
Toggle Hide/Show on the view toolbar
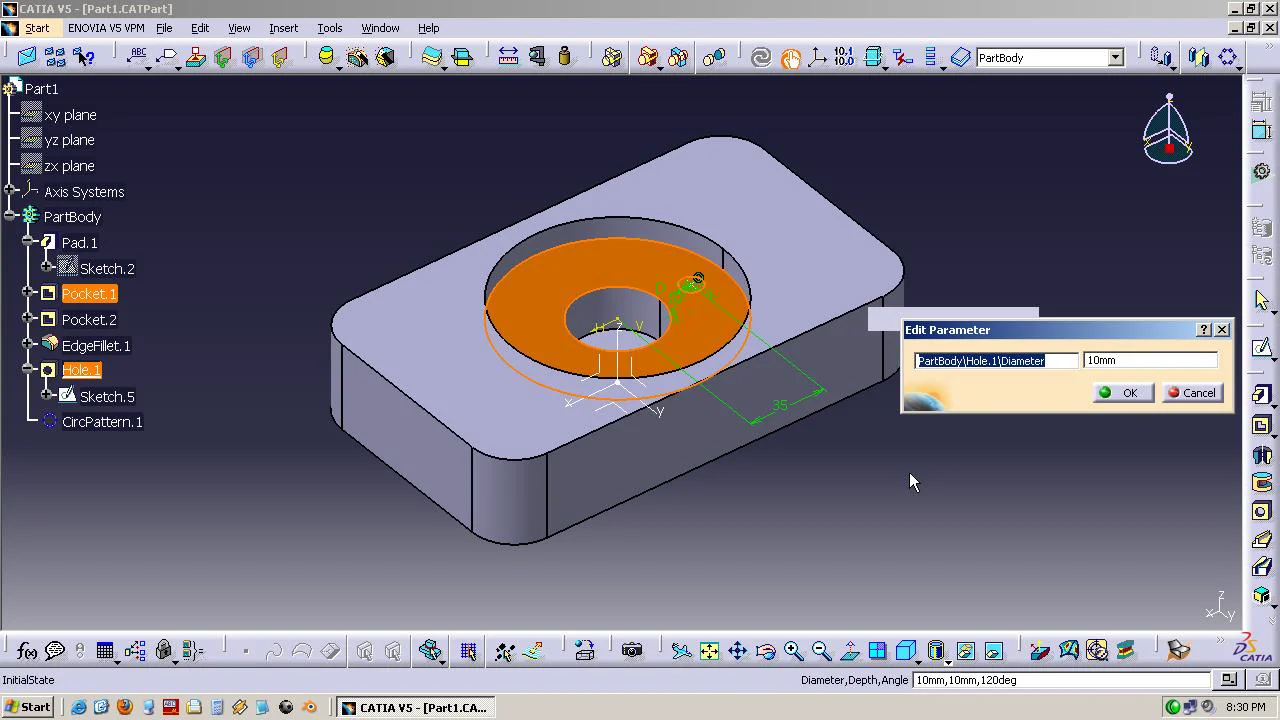pos(965,651)
